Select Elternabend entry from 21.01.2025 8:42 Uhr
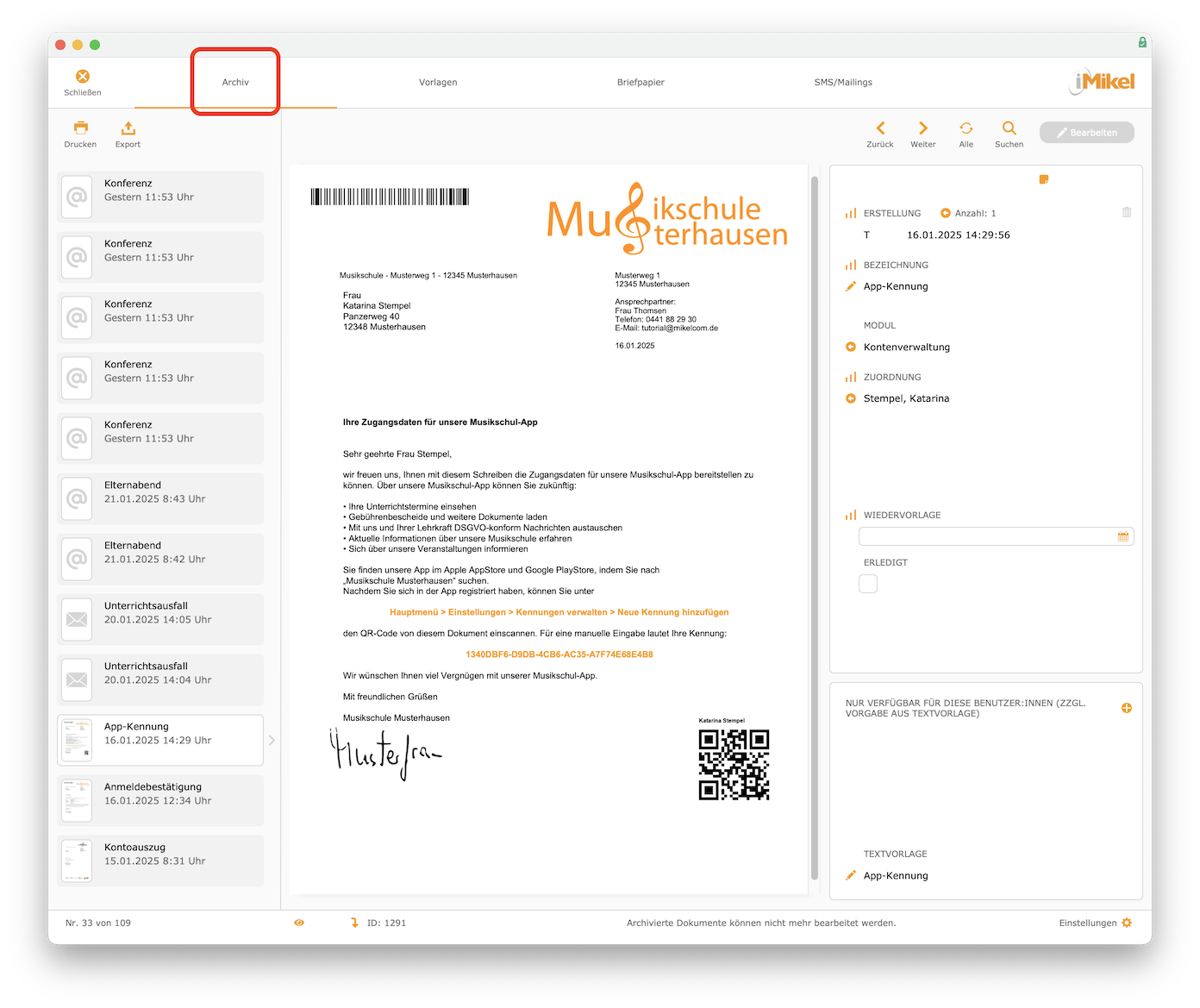The image size is (1200, 1008). (160, 559)
